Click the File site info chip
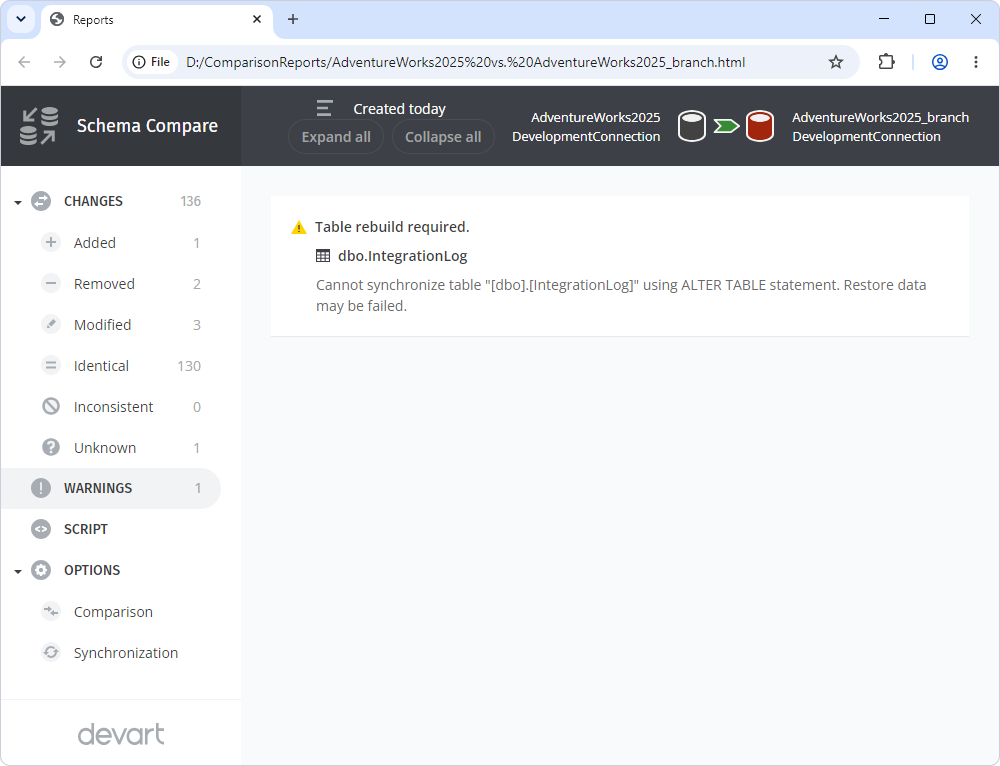The width and height of the screenshot is (1000, 766). point(151,62)
